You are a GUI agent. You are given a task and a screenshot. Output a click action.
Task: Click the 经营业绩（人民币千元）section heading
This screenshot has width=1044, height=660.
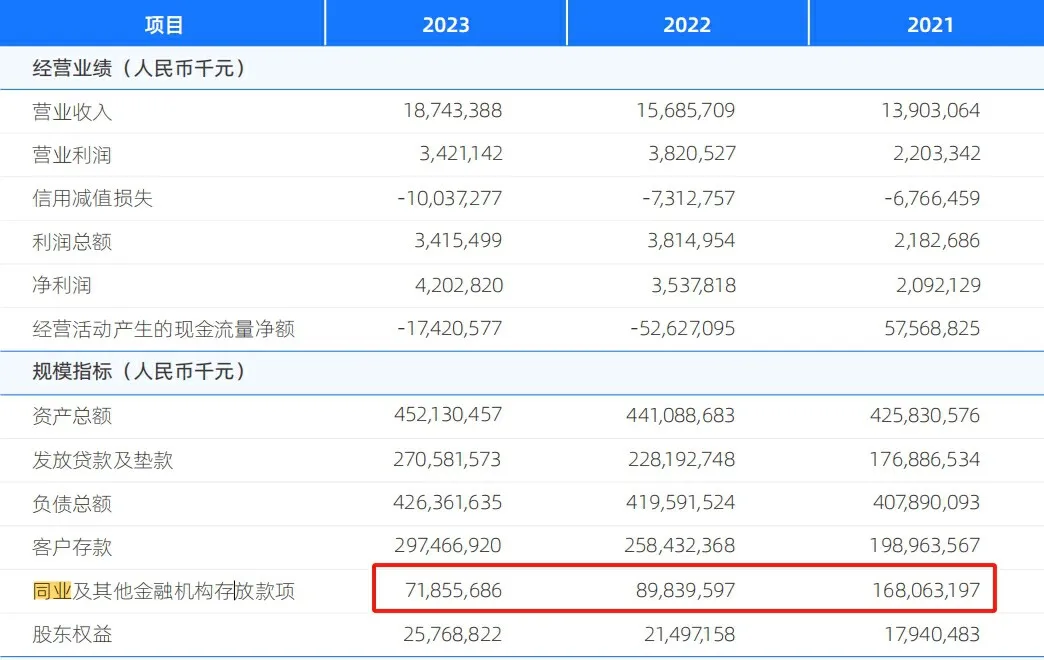point(139,69)
